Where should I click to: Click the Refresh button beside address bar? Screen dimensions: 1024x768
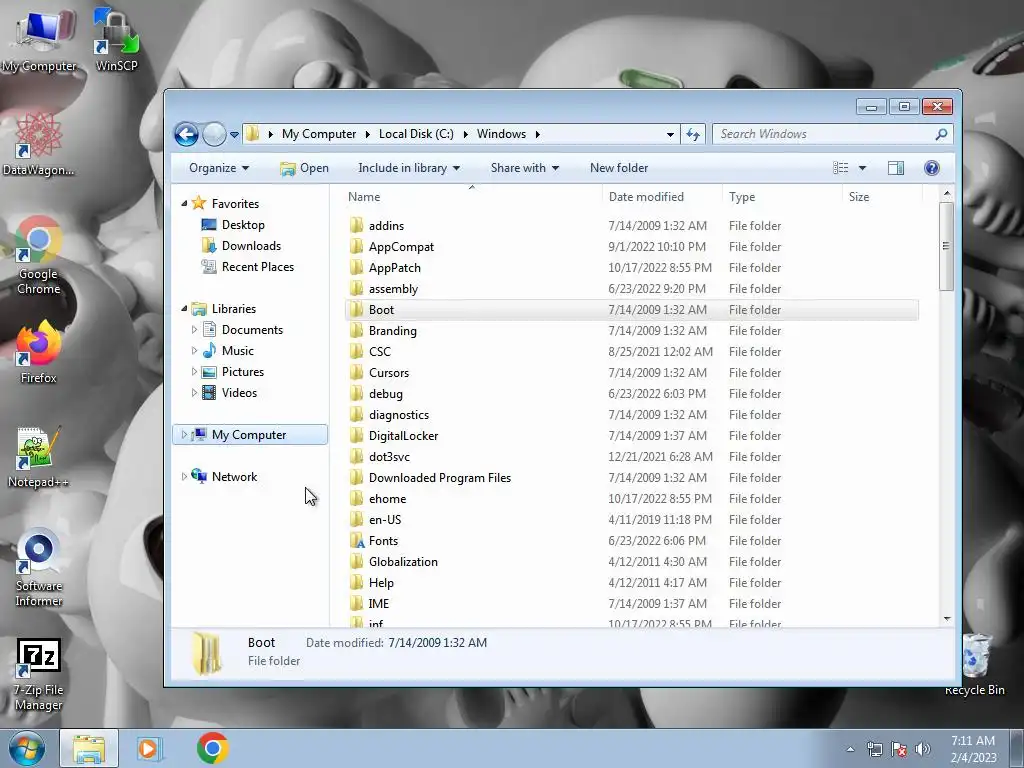point(693,135)
